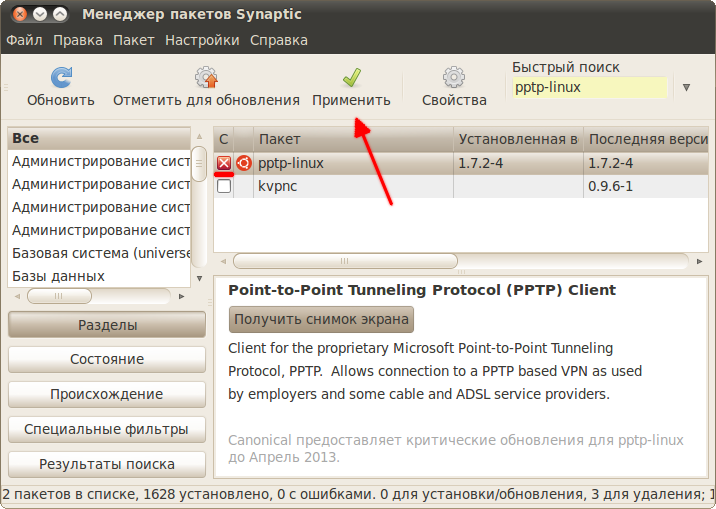Sort by the Последняя версия column header
This screenshot has width=716, height=509.
pos(646,139)
